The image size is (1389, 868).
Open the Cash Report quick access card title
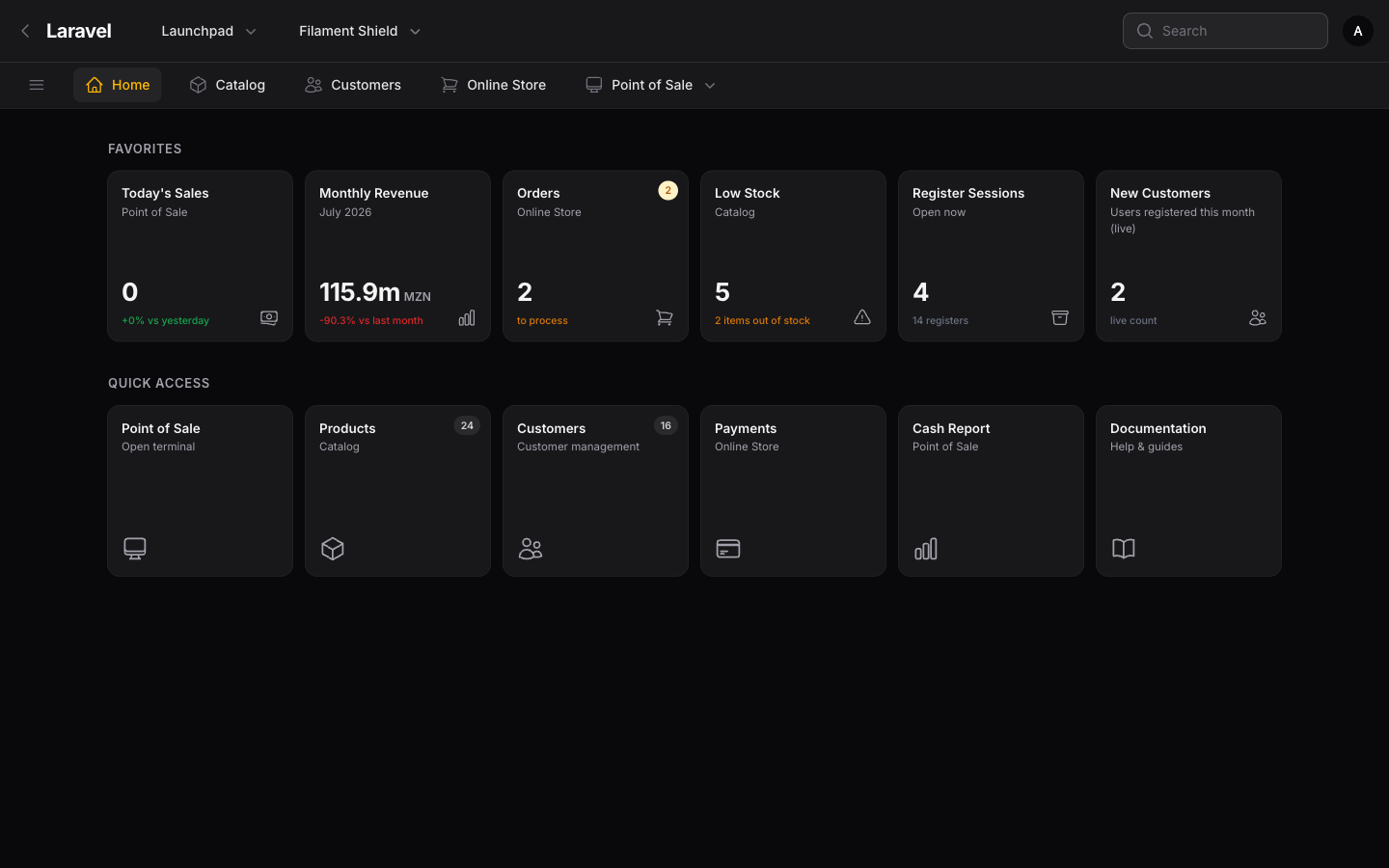click(951, 428)
